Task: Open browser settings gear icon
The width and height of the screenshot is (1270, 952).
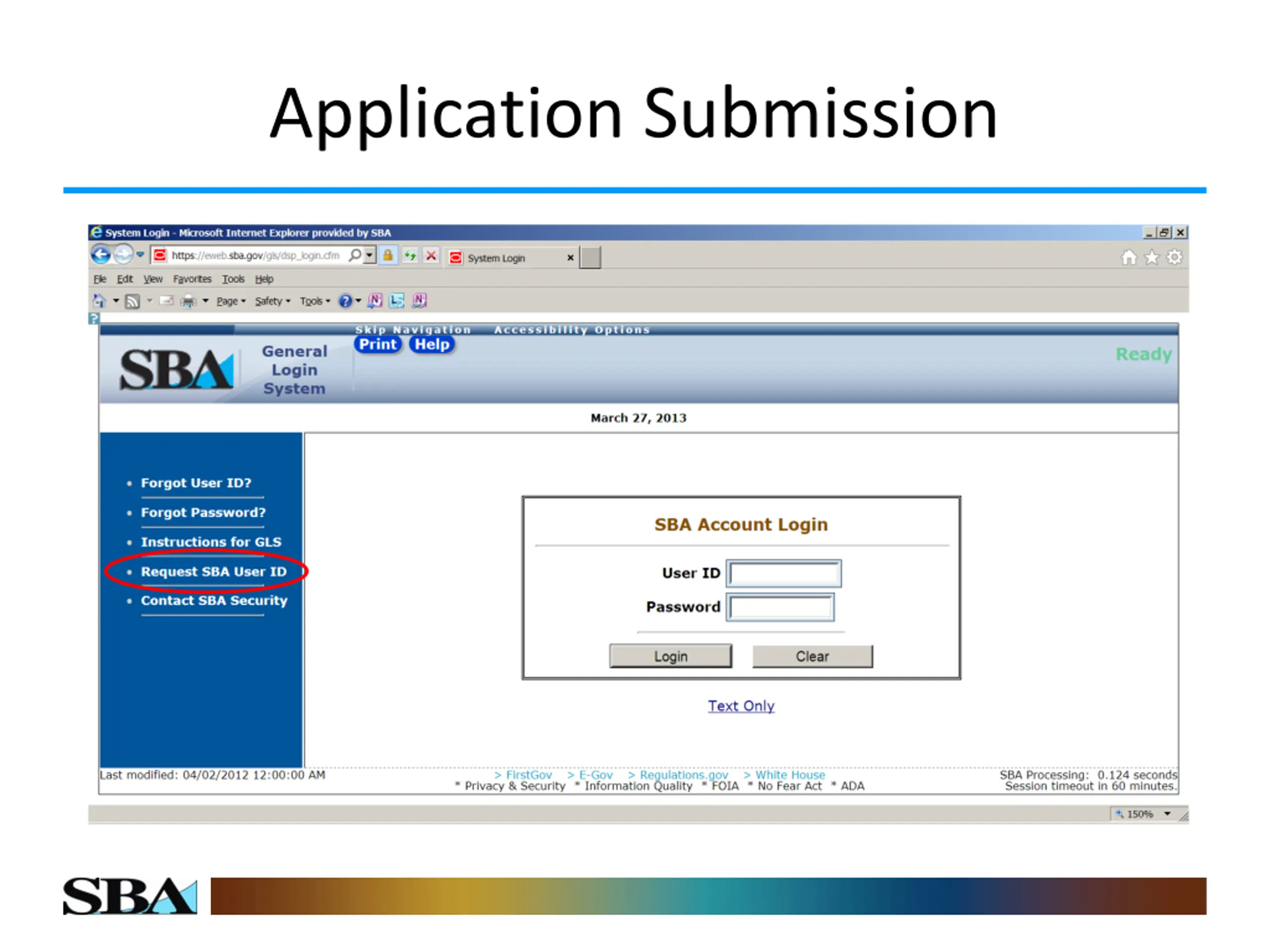Action: [1174, 258]
